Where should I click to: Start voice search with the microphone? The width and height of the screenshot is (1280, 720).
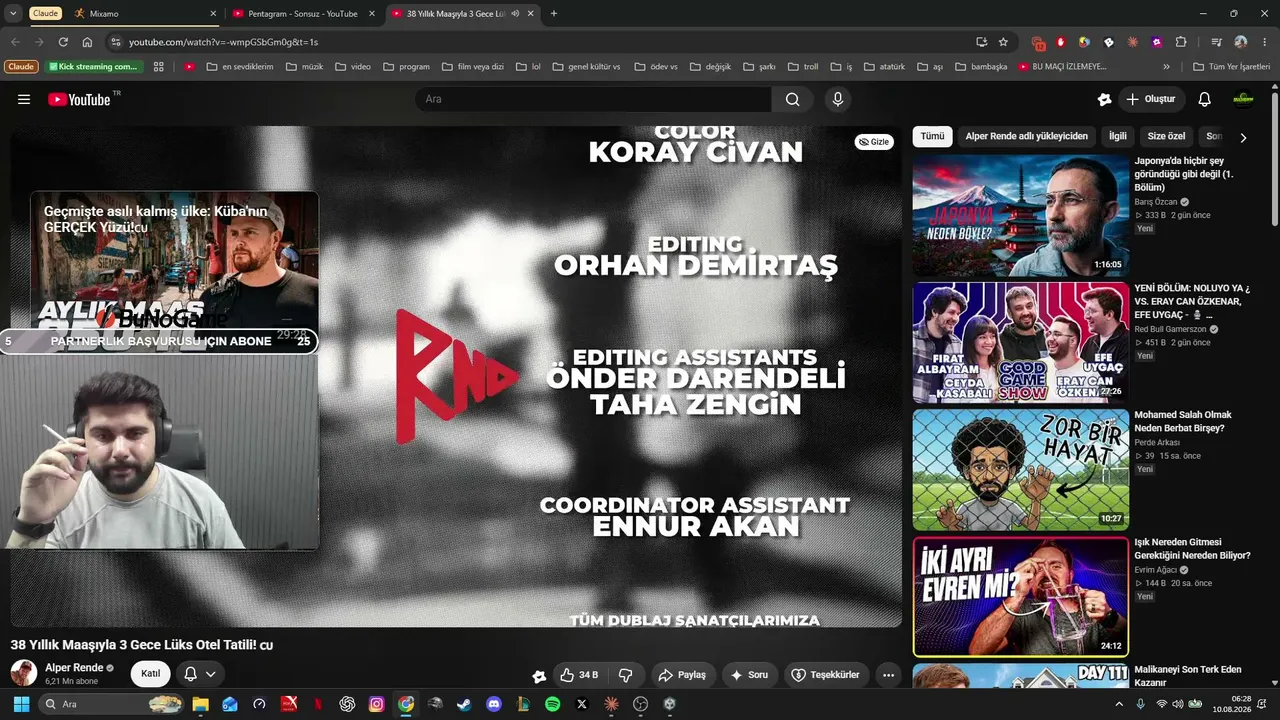click(x=838, y=99)
